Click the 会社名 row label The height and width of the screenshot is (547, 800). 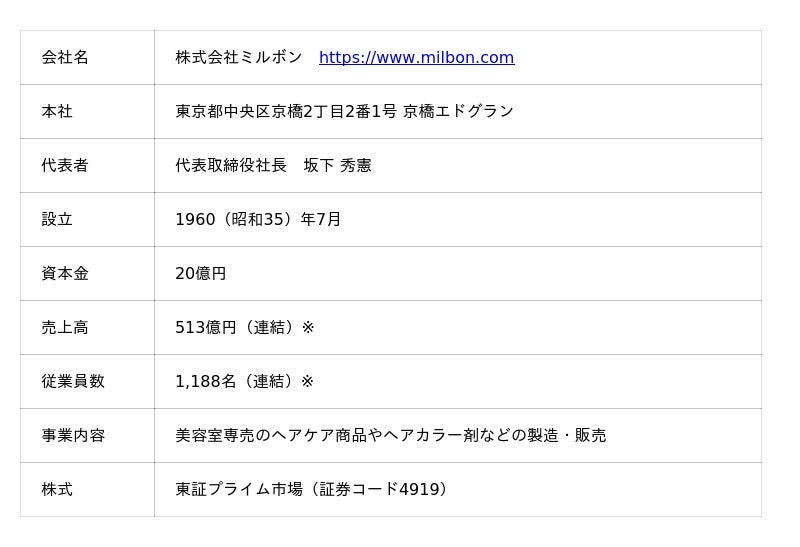click(x=65, y=58)
